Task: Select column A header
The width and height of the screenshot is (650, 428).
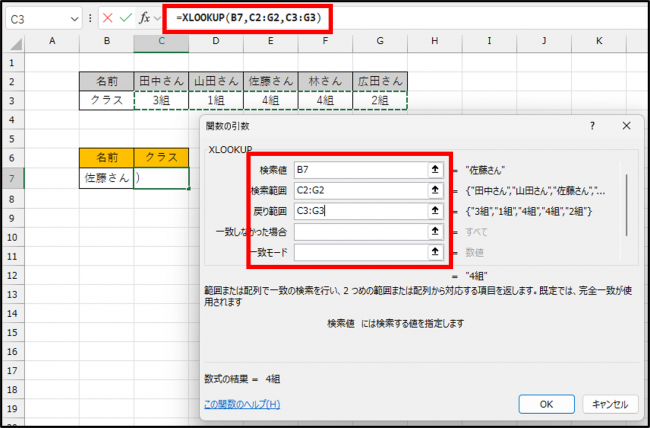Action: 52,41
